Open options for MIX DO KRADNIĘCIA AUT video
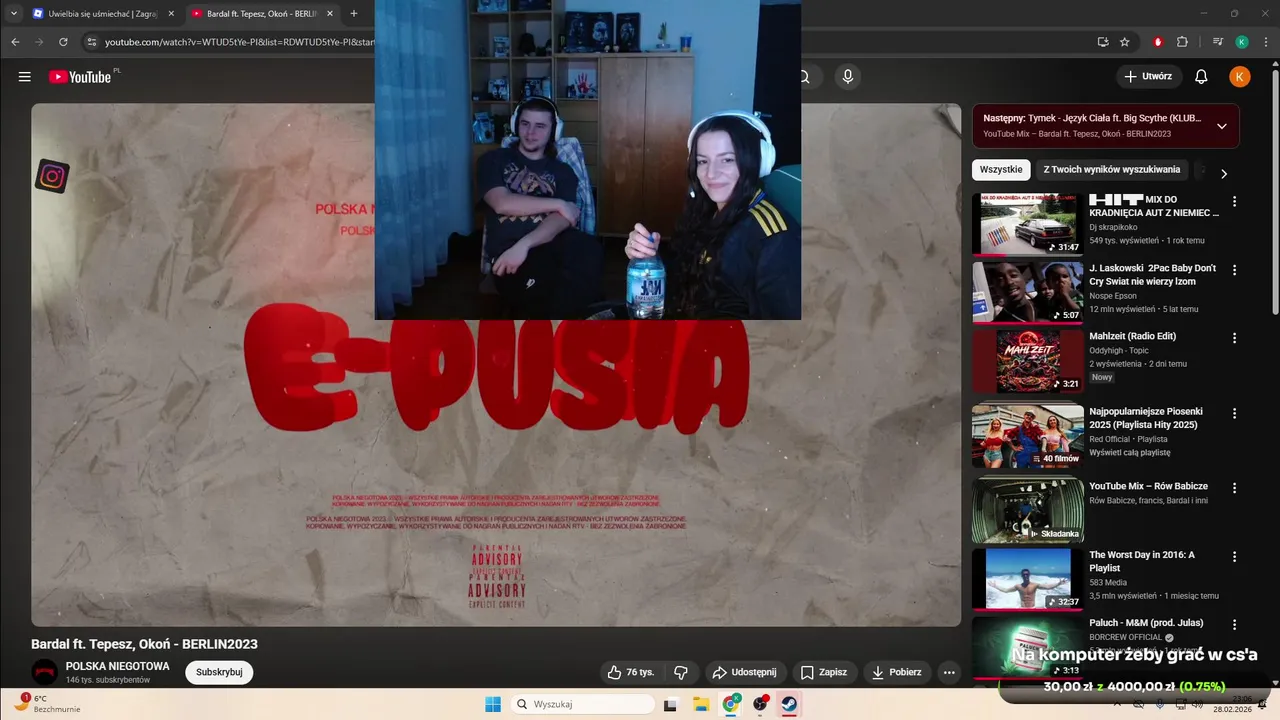This screenshot has height=720, width=1280. (1234, 201)
